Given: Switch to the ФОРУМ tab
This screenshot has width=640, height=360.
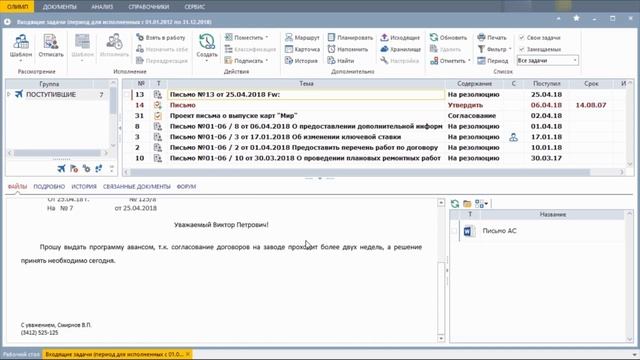Looking at the screenshot, I should 186,187.
